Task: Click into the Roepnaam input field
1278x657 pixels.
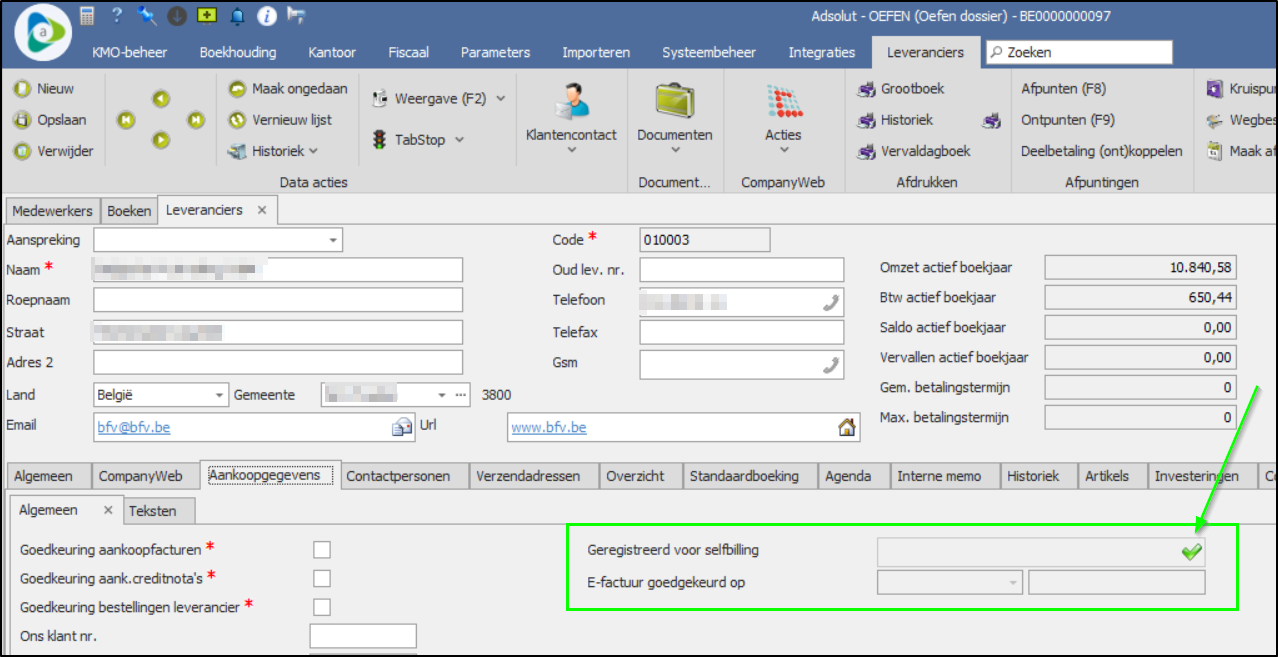Action: coord(277,300)
